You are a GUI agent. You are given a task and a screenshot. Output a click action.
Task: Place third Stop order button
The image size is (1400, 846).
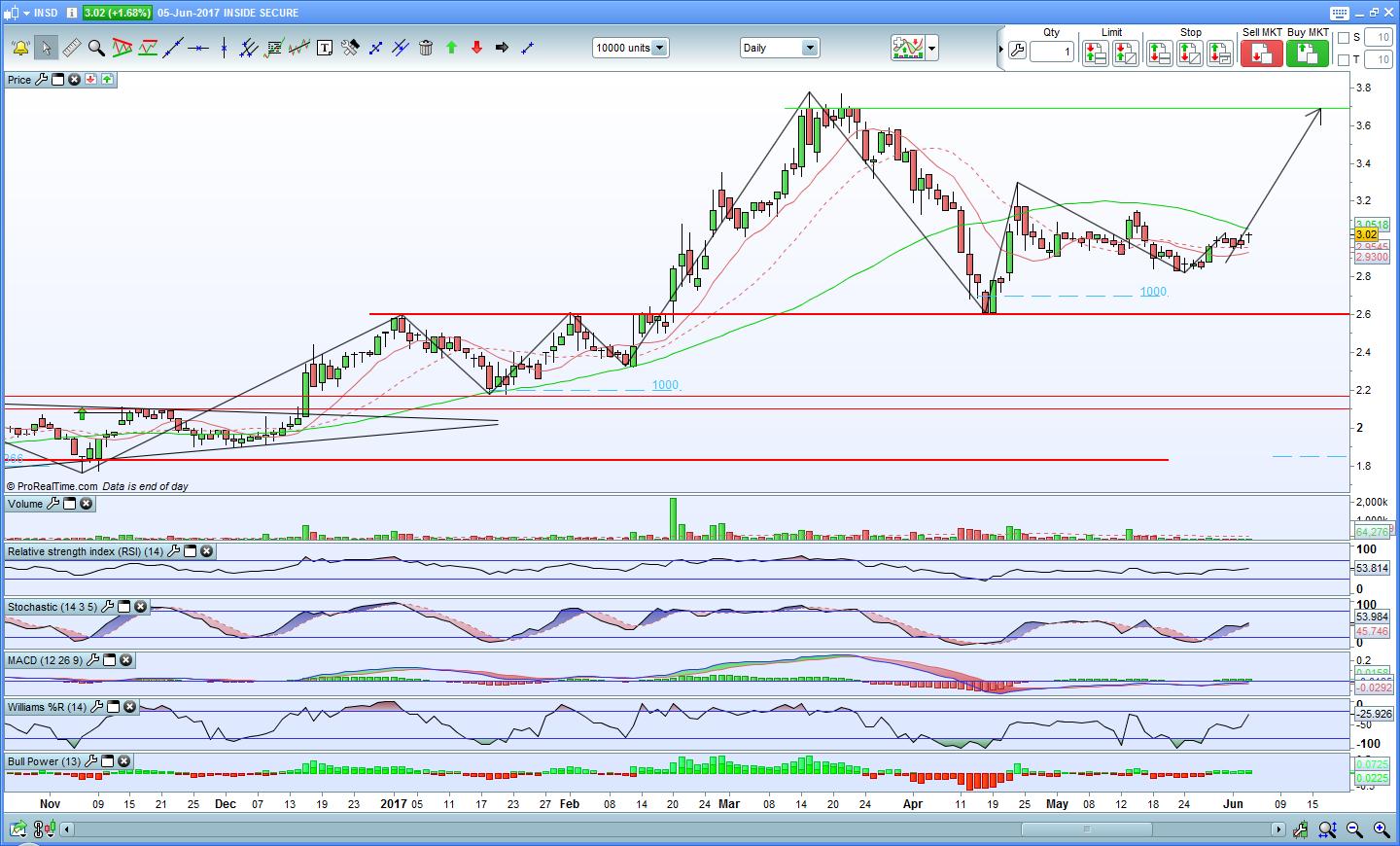(x=1220, y=53)
